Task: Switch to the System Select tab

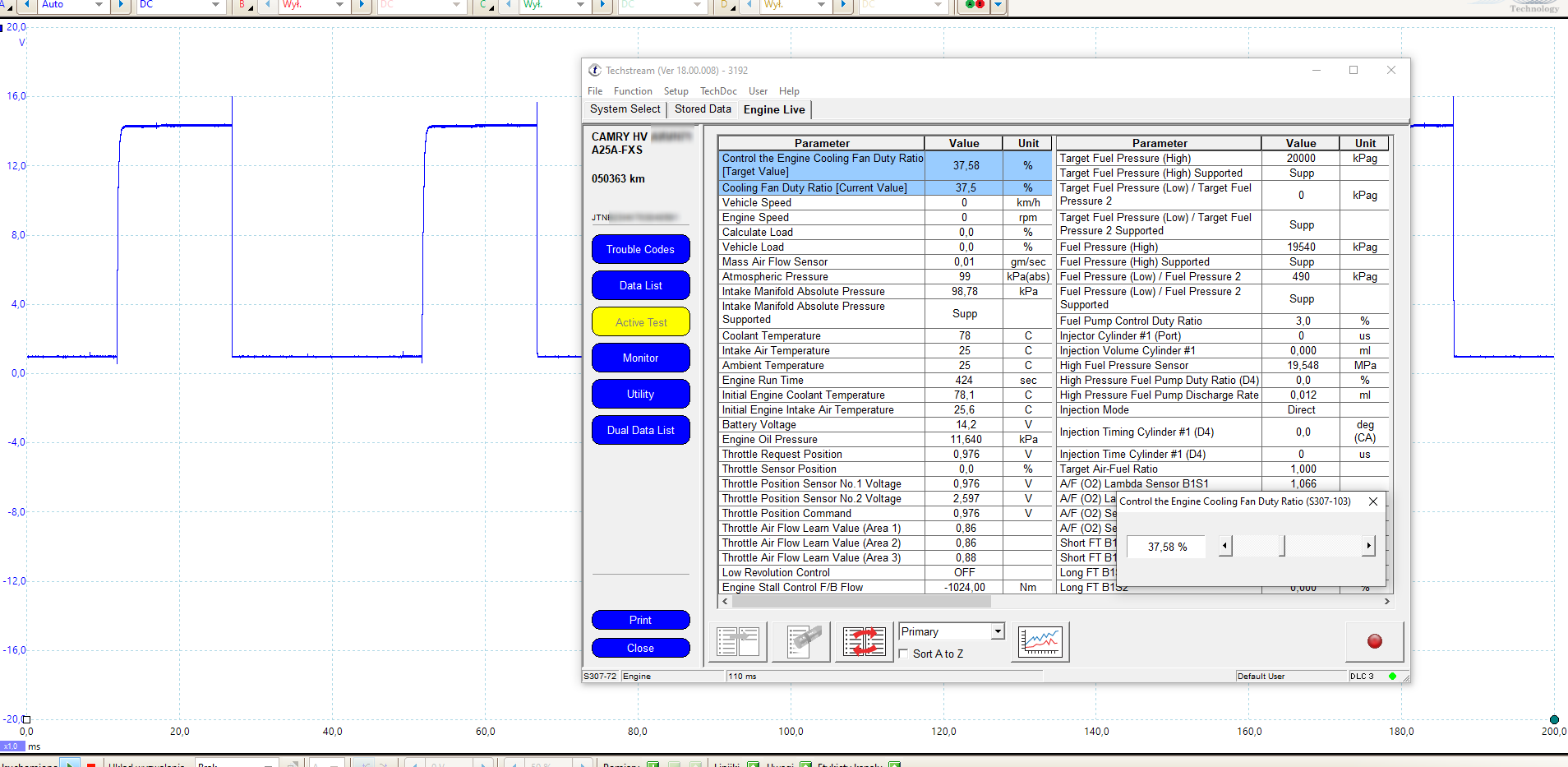Action: tap(625, 109)
